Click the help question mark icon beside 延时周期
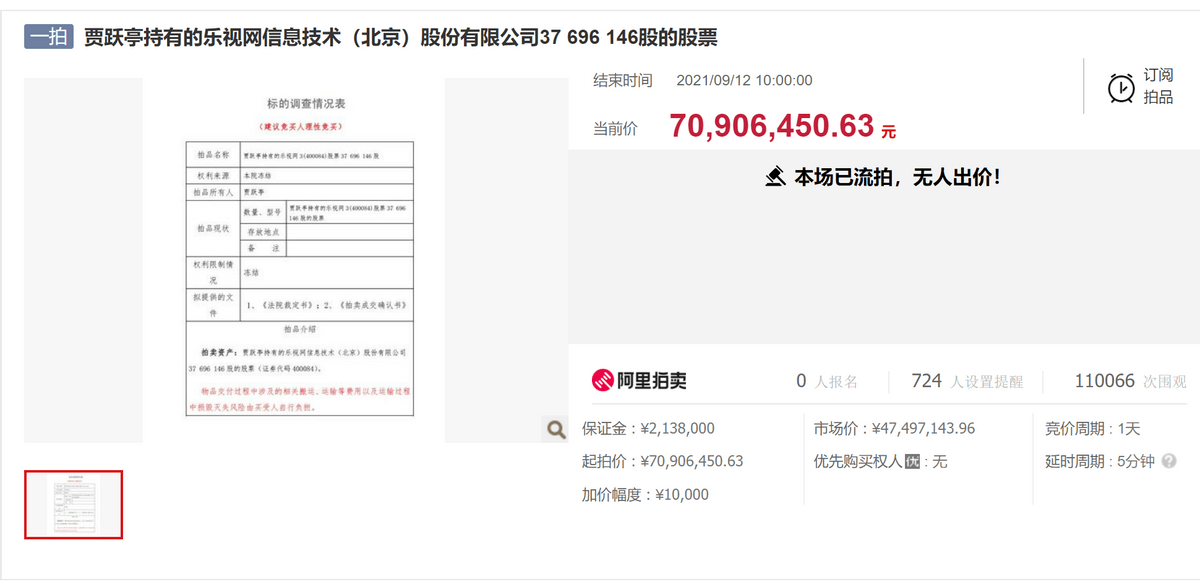The image size is (1200, 582). point(1169,461)
